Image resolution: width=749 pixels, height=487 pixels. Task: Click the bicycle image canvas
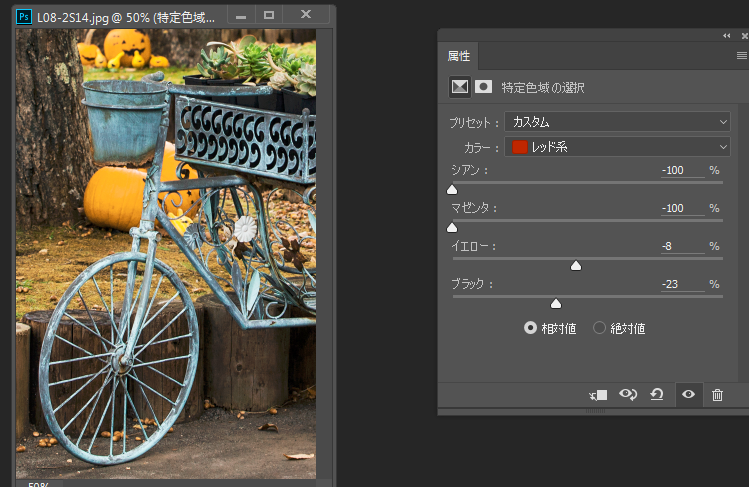[x=166, y=253]
